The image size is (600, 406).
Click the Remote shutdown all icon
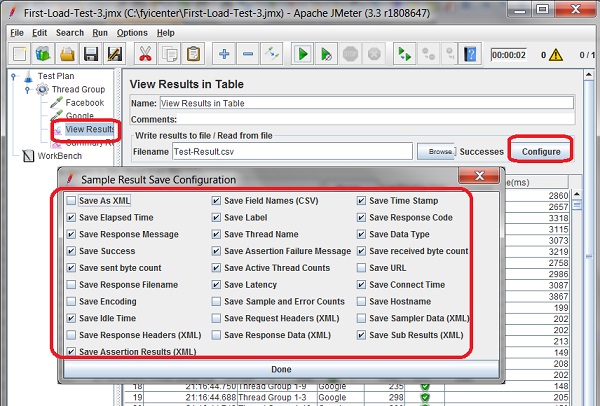pos(450,54)
